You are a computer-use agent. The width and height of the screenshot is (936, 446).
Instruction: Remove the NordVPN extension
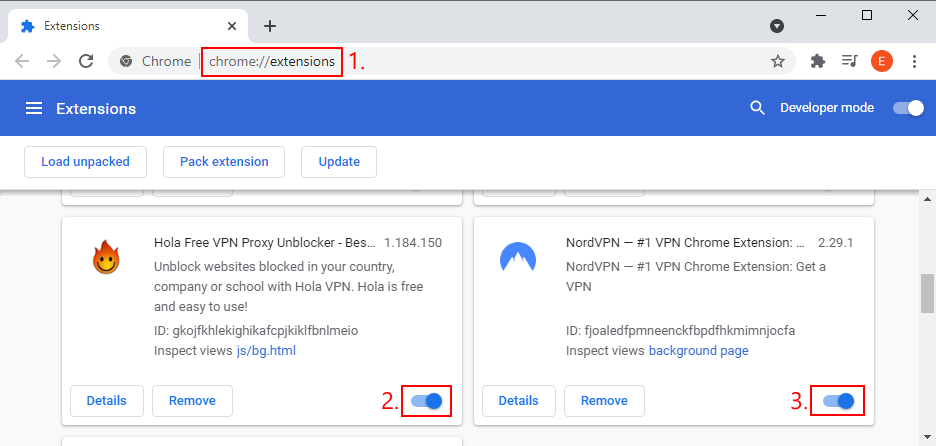click(604, 401)
